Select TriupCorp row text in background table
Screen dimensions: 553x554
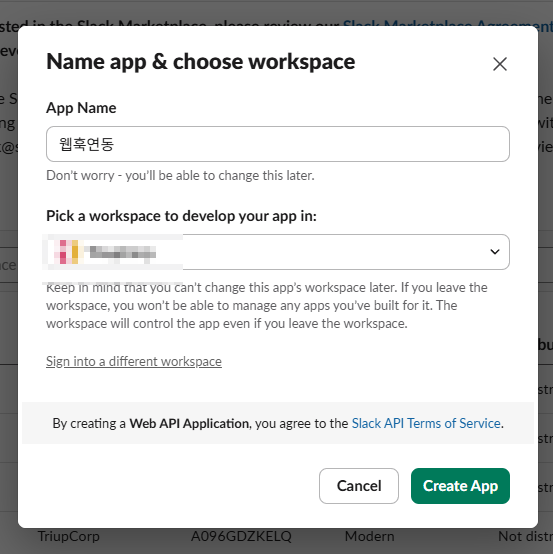69,536
